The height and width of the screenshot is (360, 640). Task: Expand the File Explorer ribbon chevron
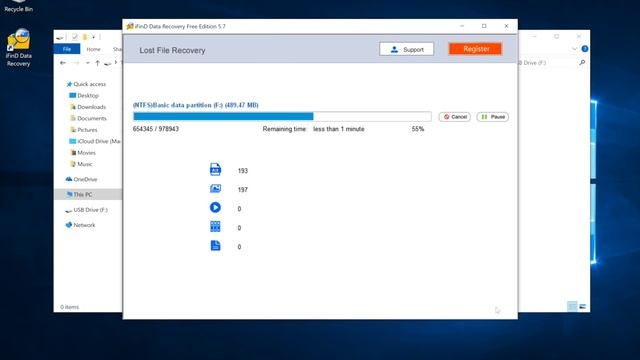[x=574, y=49]
